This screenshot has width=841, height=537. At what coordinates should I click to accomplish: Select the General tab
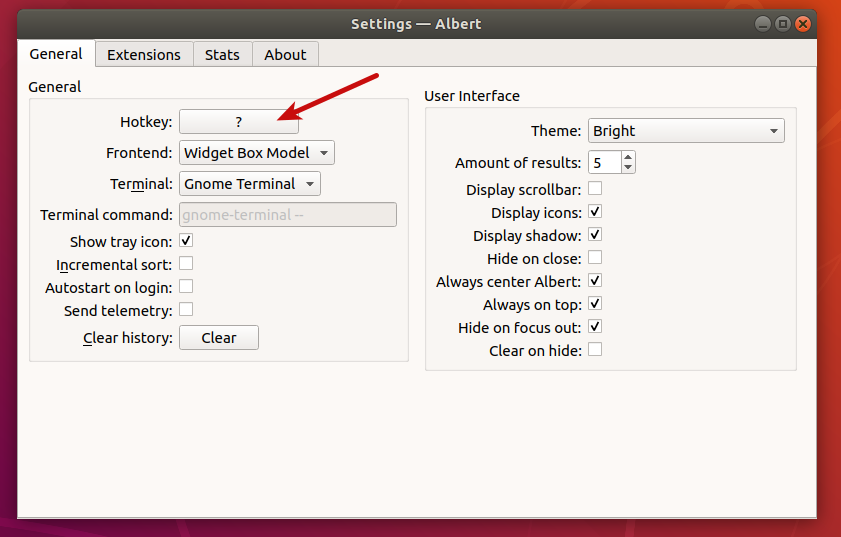coord(56,54)
